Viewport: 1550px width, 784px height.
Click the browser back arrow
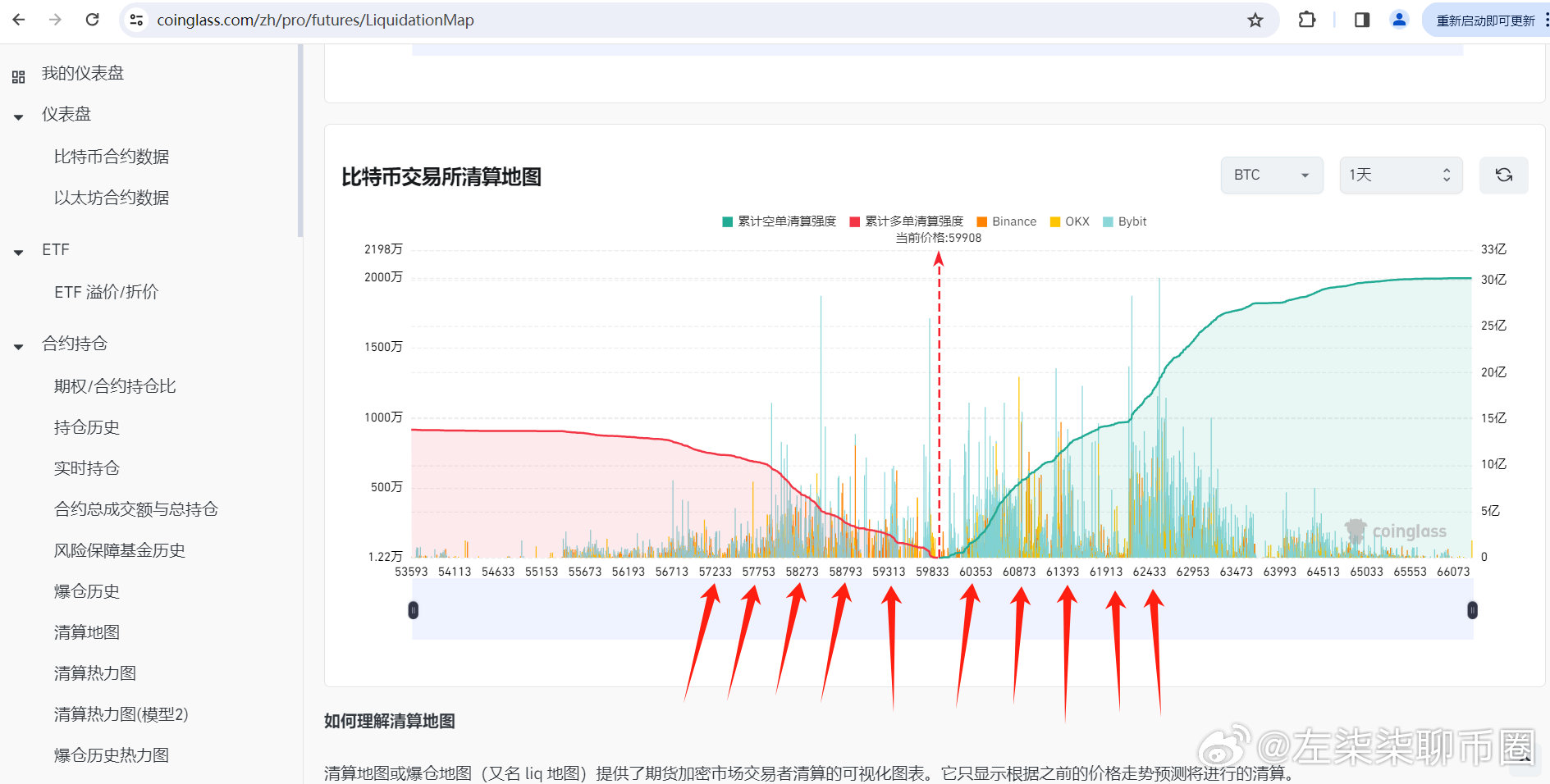(19, 20)
